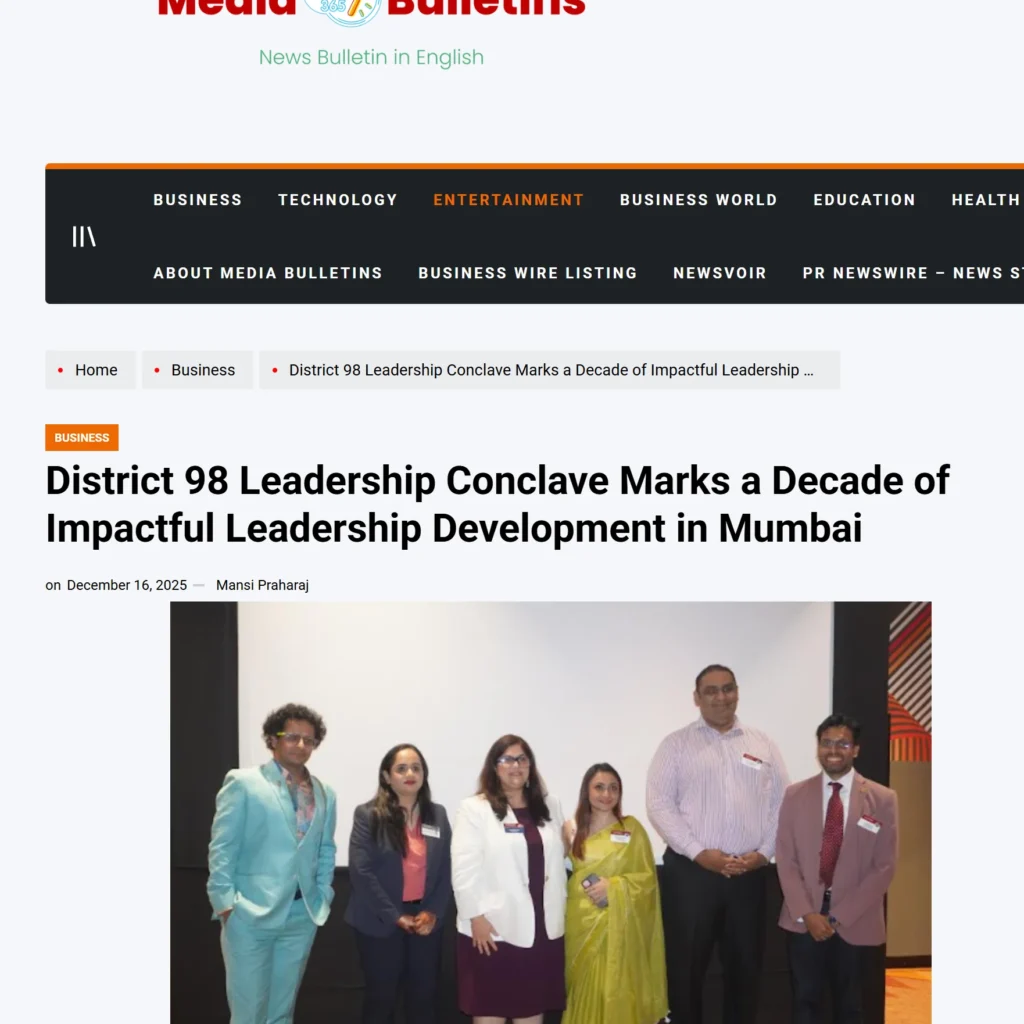Select the Entertainment nav item
Image resolution: width=1024 pixels, height=1024 pixels.
508,200
